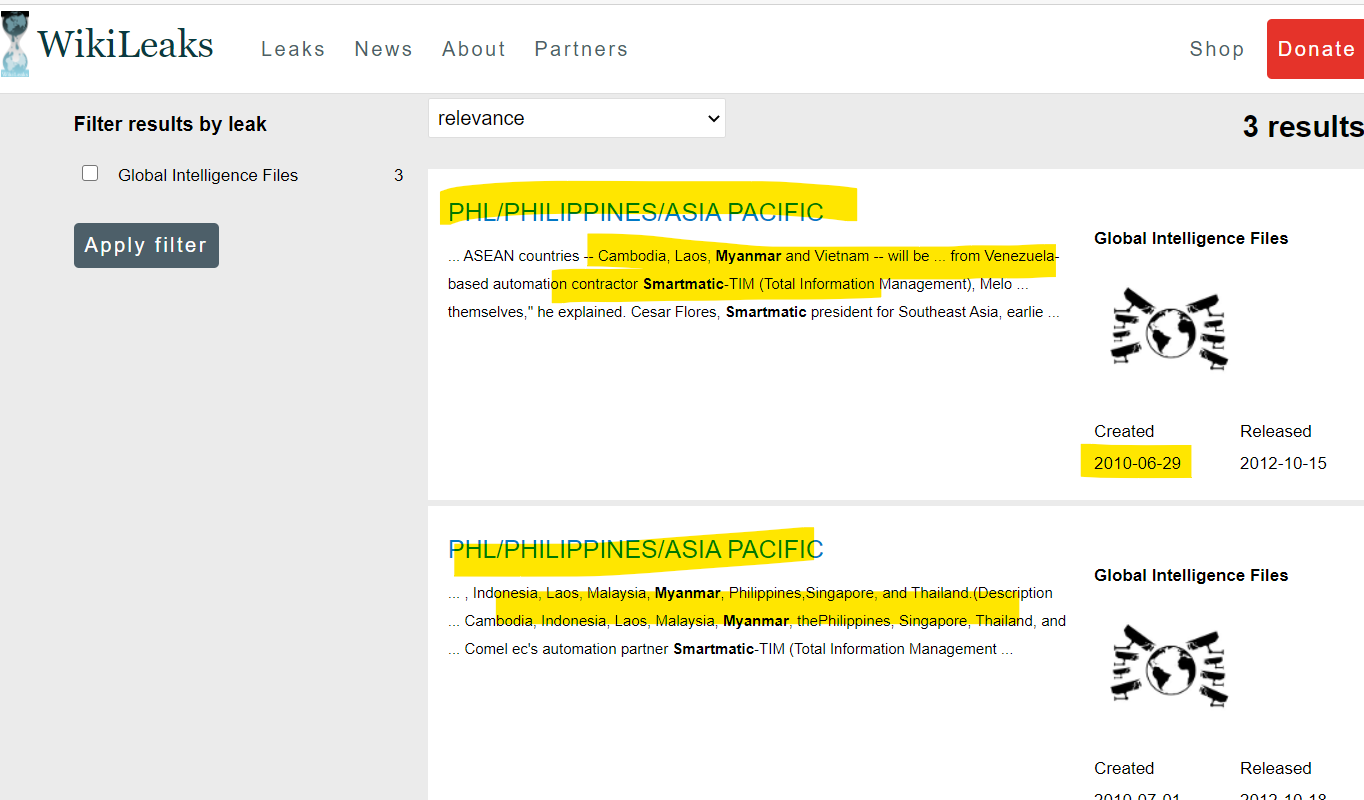
Task: Click the 'Filter results by leak' heading
Action: 170,124
